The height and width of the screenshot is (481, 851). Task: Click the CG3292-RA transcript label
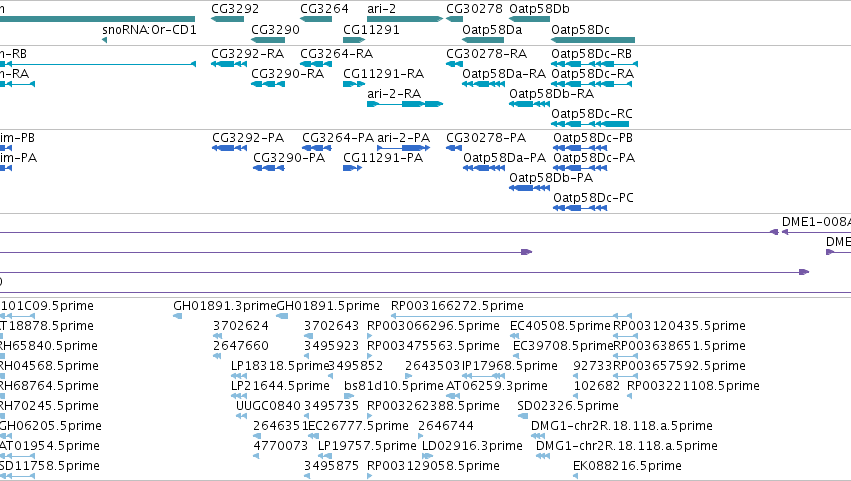247,54
